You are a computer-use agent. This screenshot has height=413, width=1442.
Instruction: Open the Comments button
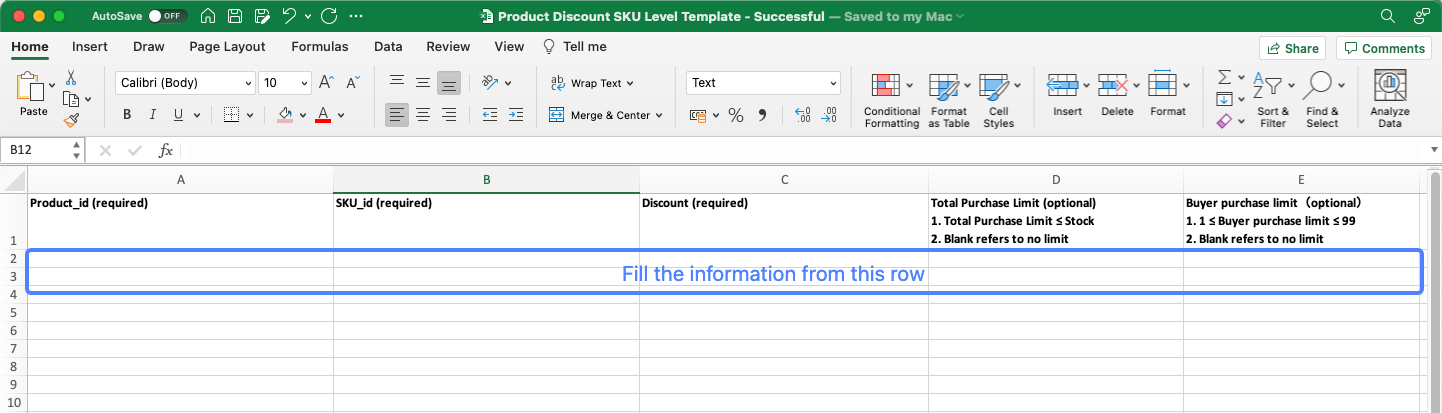point(1383,48)
